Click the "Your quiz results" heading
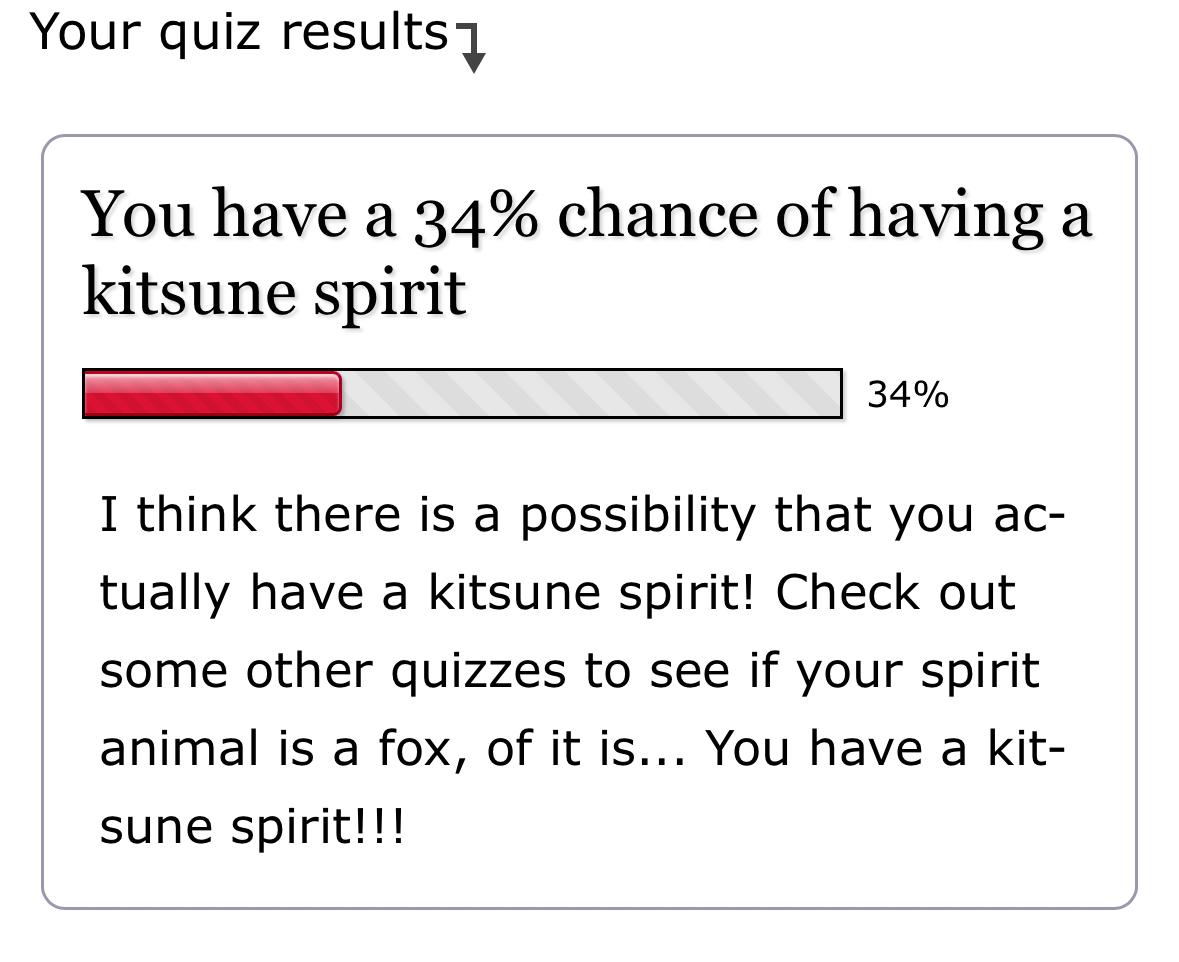1179x962 pixels. point(238,34)
